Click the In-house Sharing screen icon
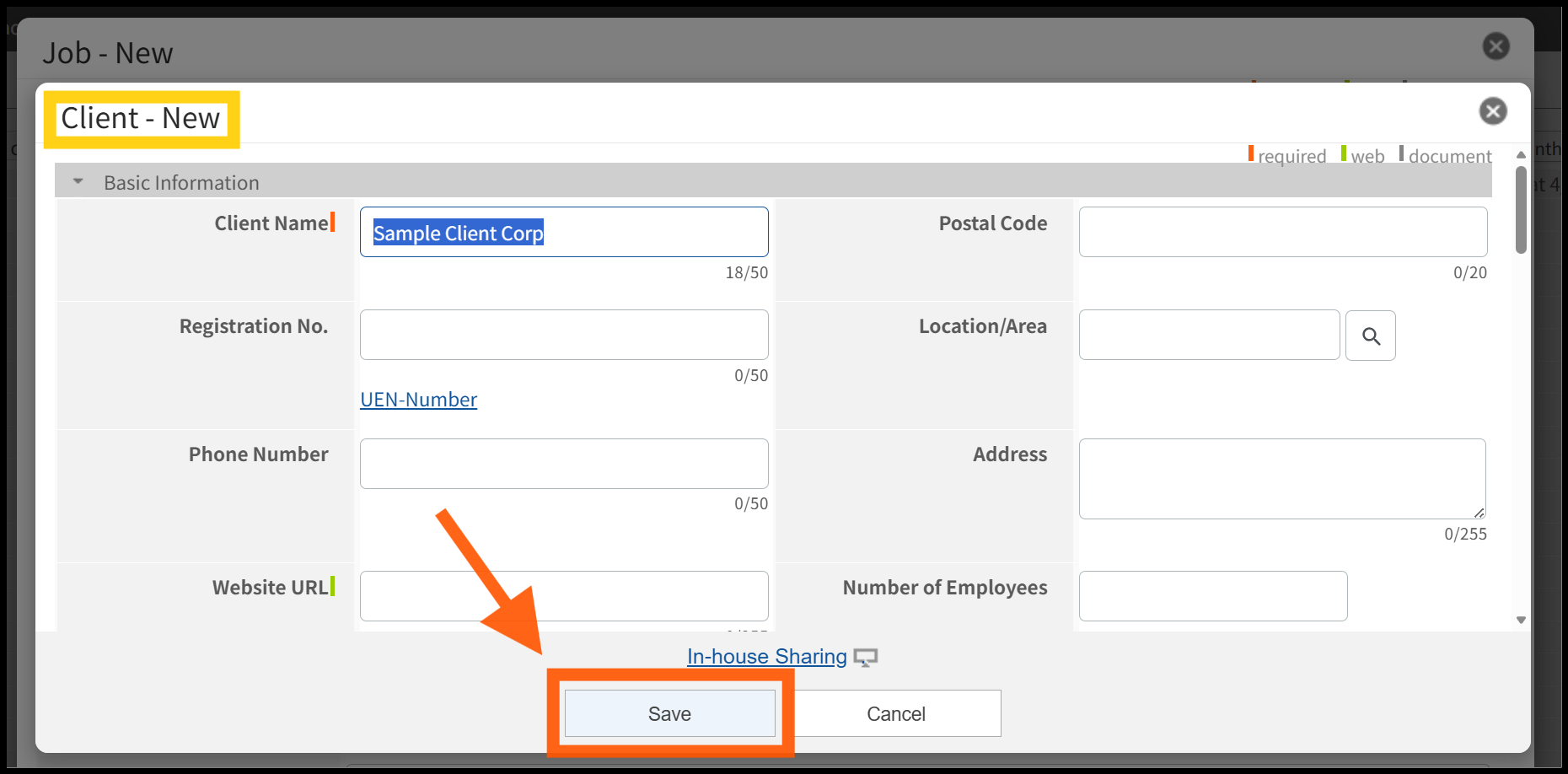 tap(865, 658)
